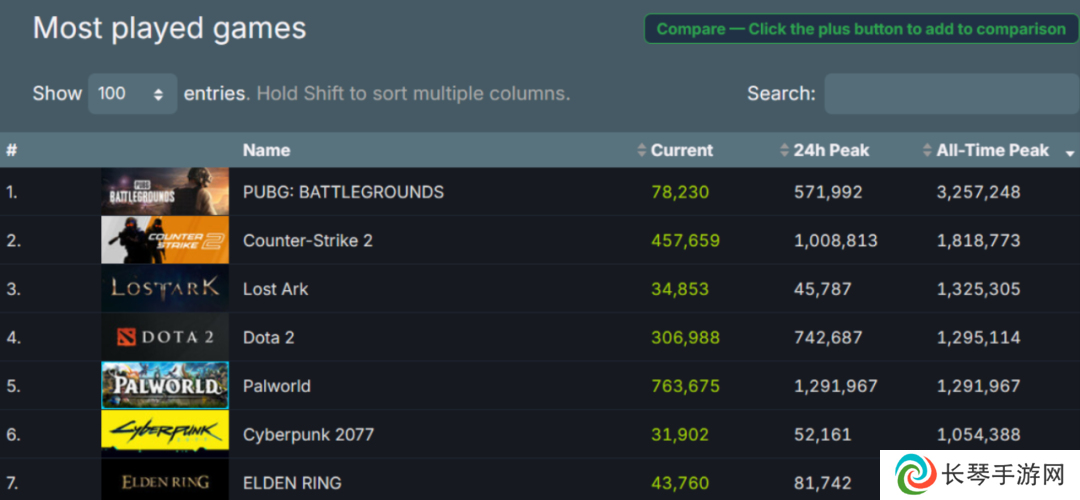Screen dimensions: 1080x500
Task: Select Palworld current value 763,675
Action: (685, 386)
